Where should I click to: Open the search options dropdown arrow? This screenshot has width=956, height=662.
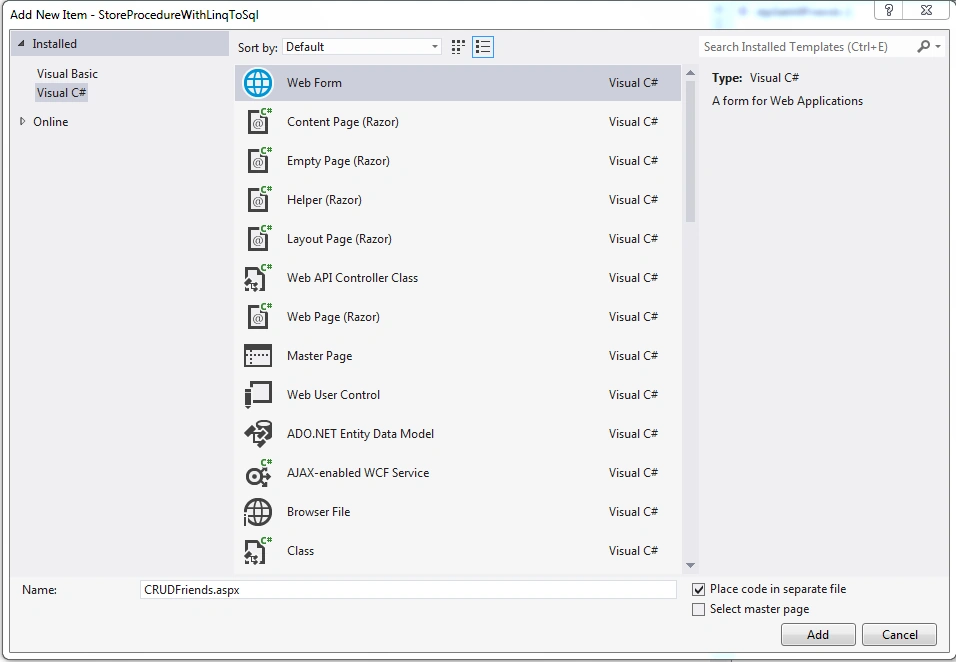[x=938, y=46]
